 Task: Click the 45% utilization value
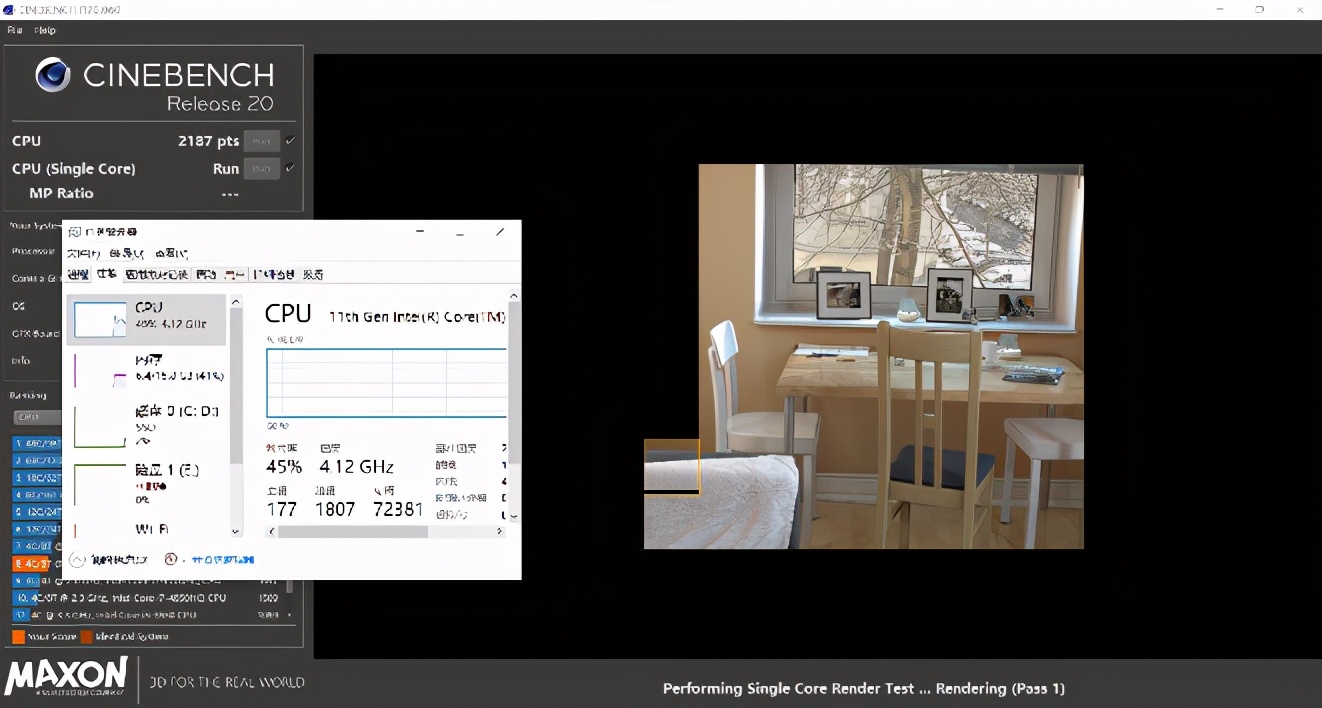click(284, 467)
